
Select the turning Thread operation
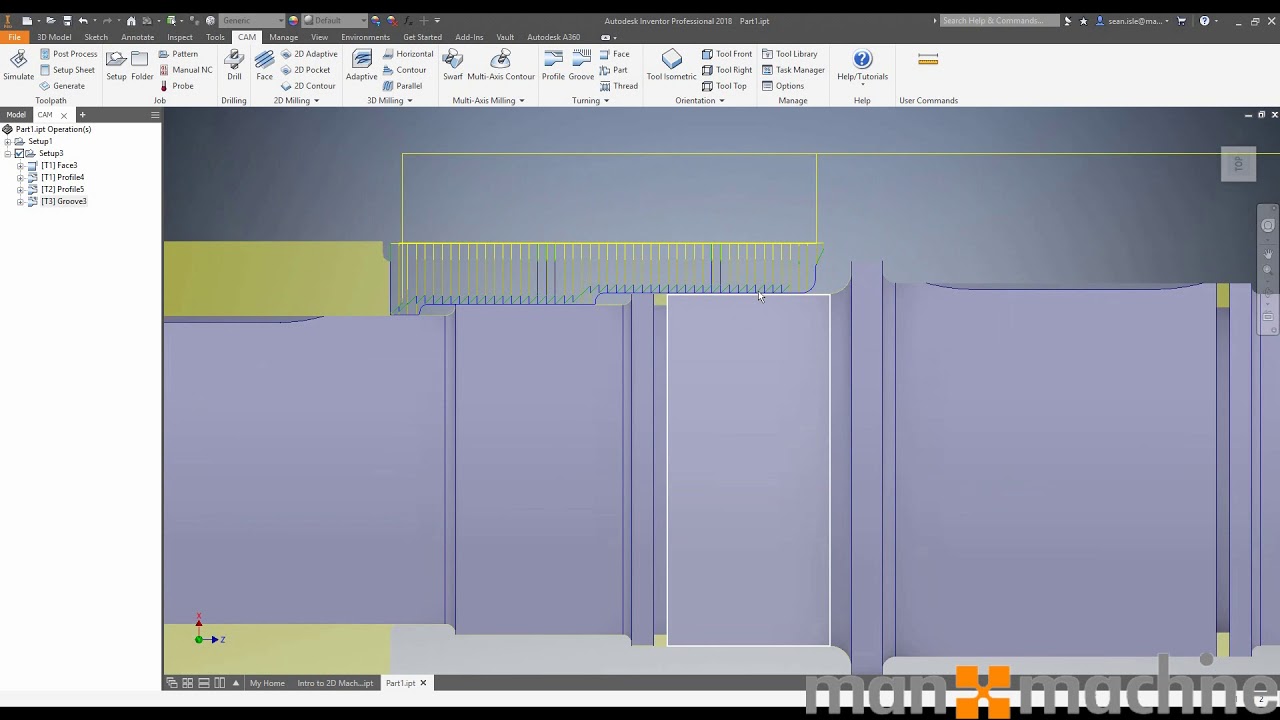coord(619,86)
